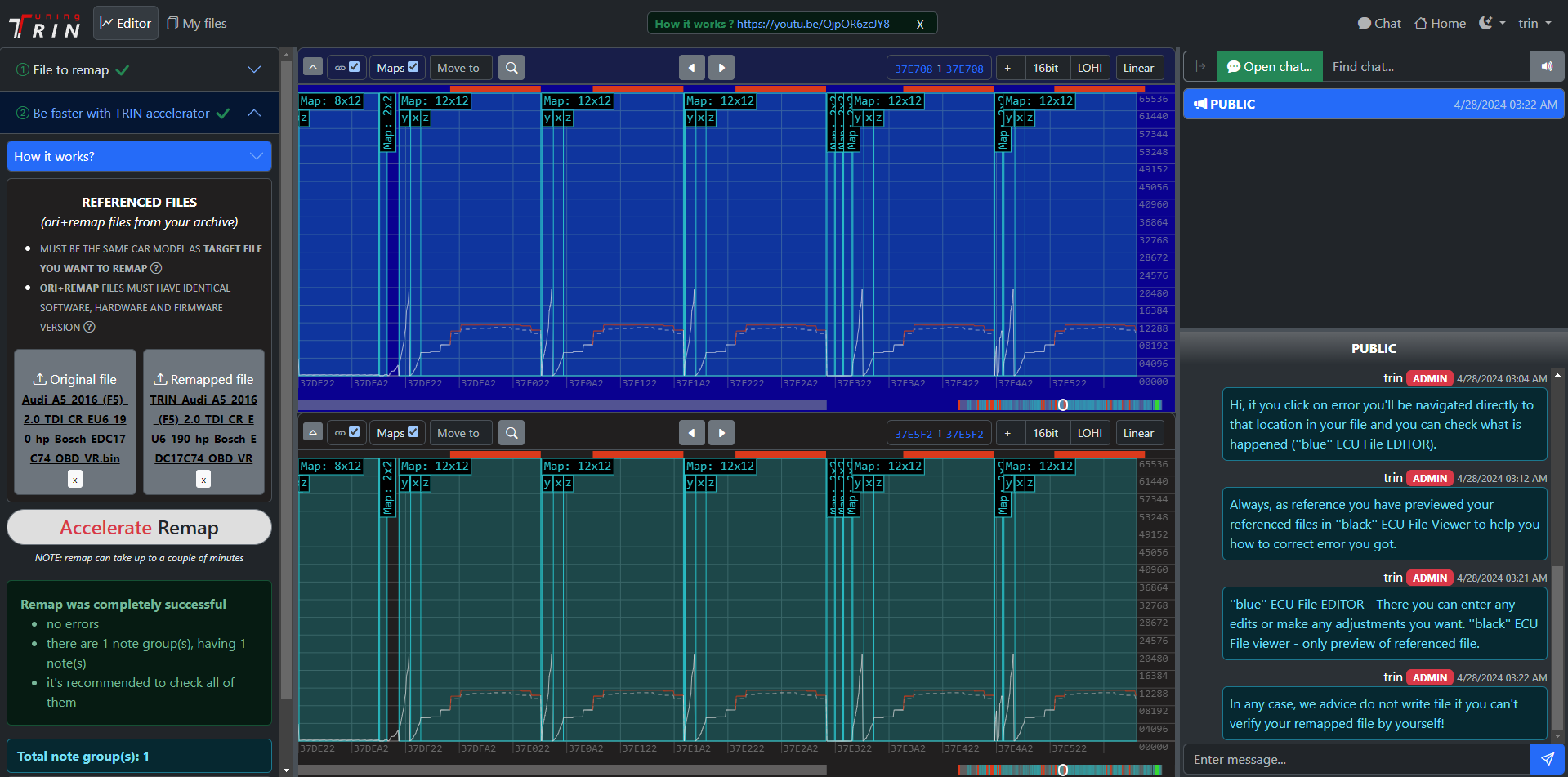Open the trin user account menu
This screenshot has height=777, width=1568.
pyautogui.click(x=1534, y=24)
